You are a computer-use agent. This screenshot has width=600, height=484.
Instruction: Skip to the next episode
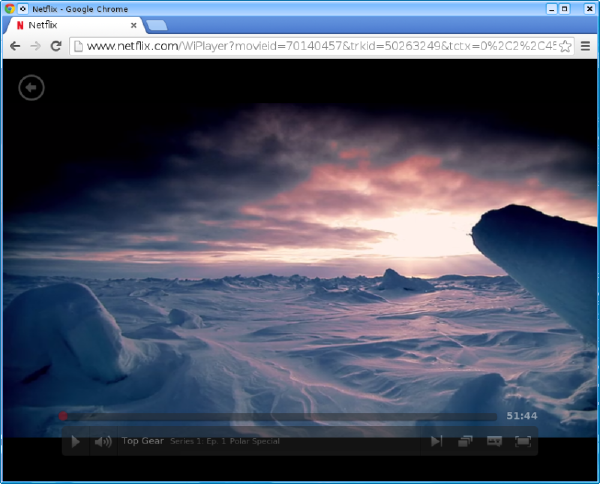(436, 441)
